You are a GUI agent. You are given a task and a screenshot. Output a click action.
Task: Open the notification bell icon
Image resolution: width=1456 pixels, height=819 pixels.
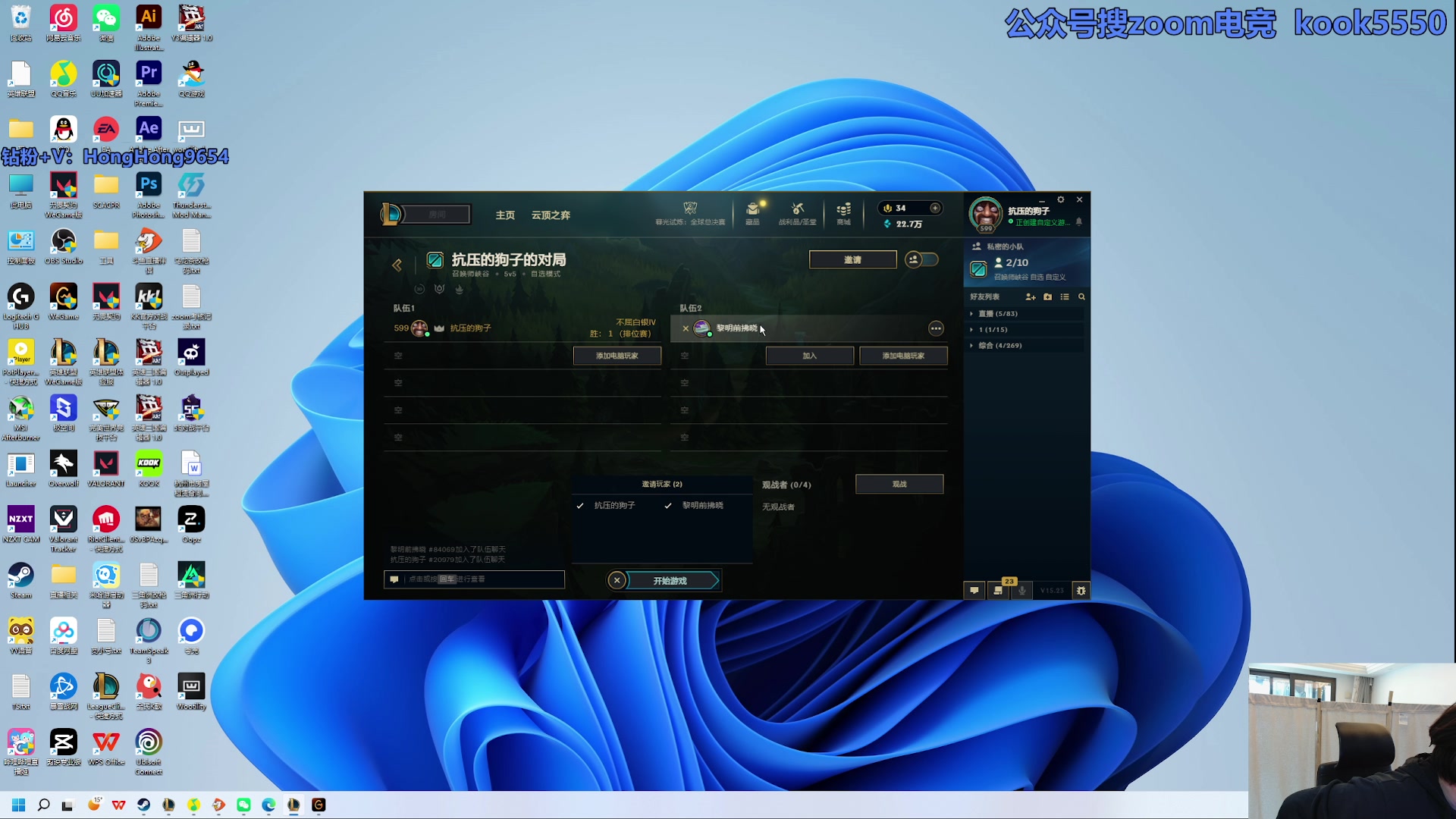(x=1079, y=222)
